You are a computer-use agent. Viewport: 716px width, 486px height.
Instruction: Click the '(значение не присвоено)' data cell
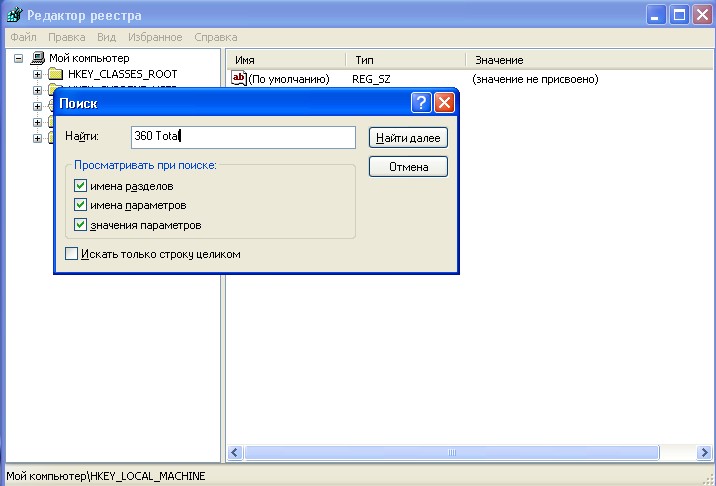pos(535,79)
